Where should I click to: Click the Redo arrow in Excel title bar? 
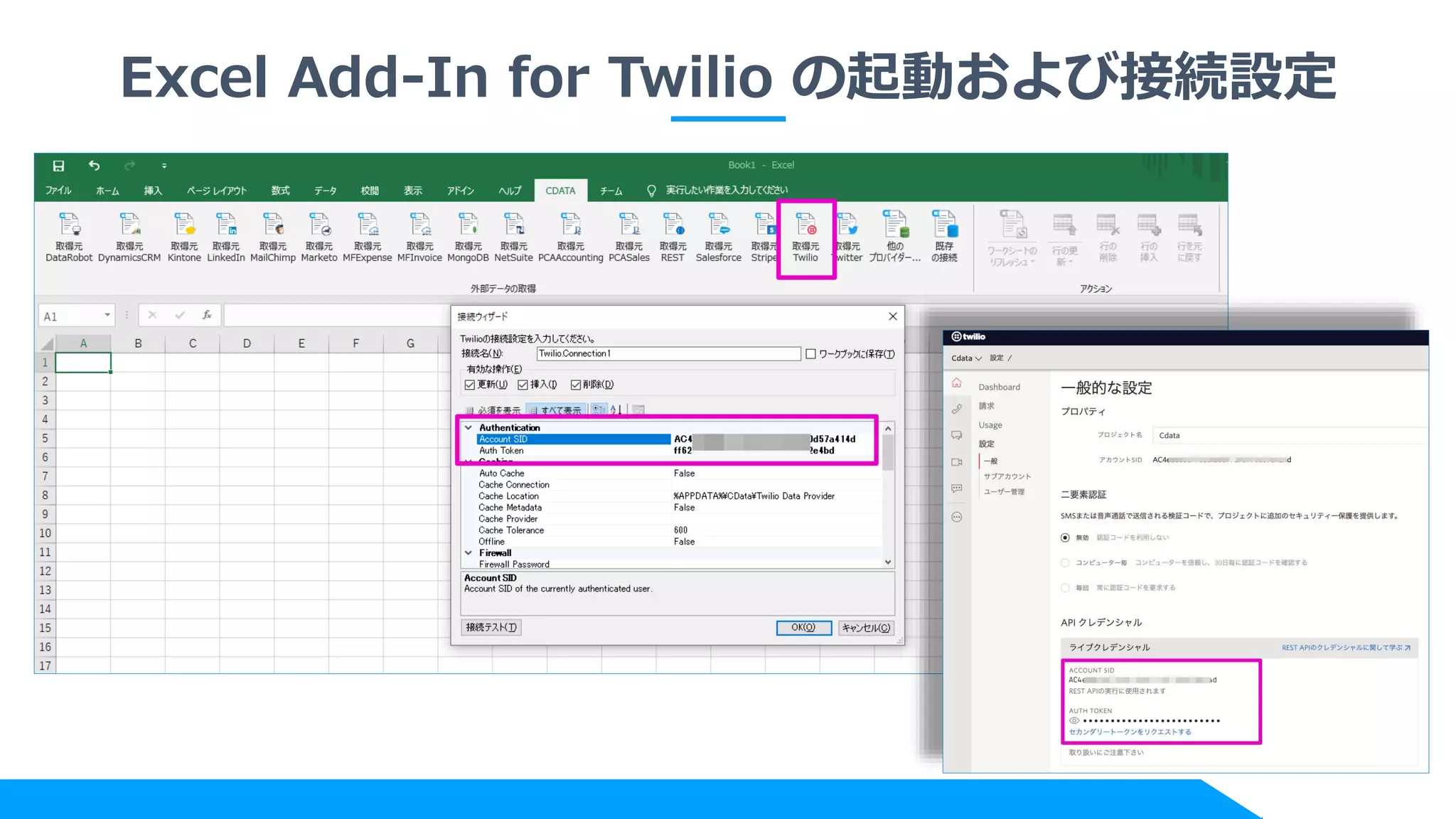coord(129,166)
